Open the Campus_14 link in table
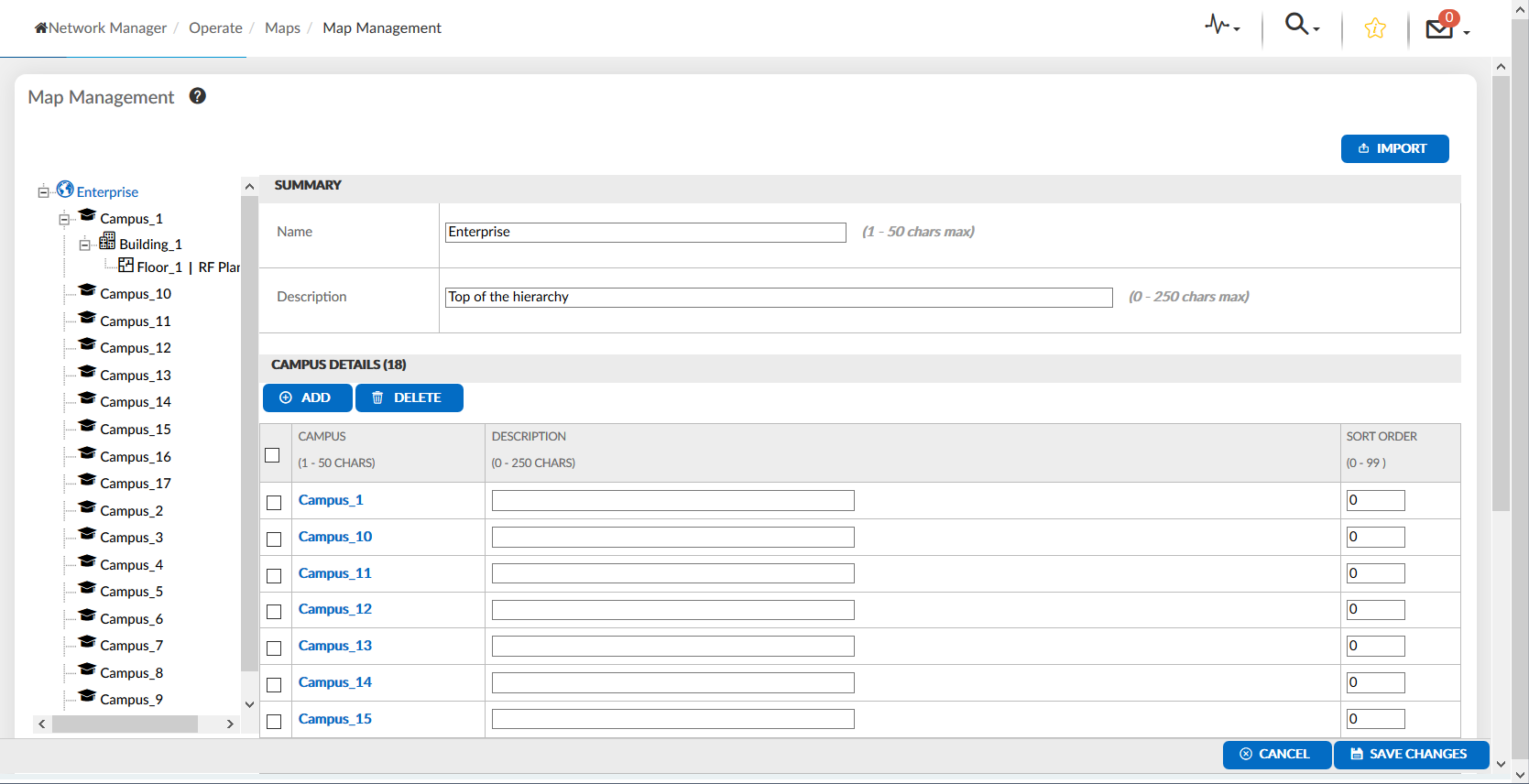Viewport: 1529px width, 784px height. [335, 682]
